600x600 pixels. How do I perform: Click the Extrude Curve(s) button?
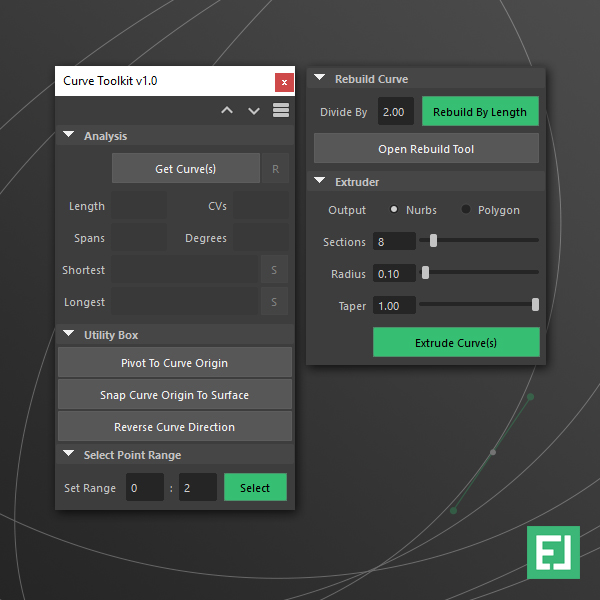[456, 342]
